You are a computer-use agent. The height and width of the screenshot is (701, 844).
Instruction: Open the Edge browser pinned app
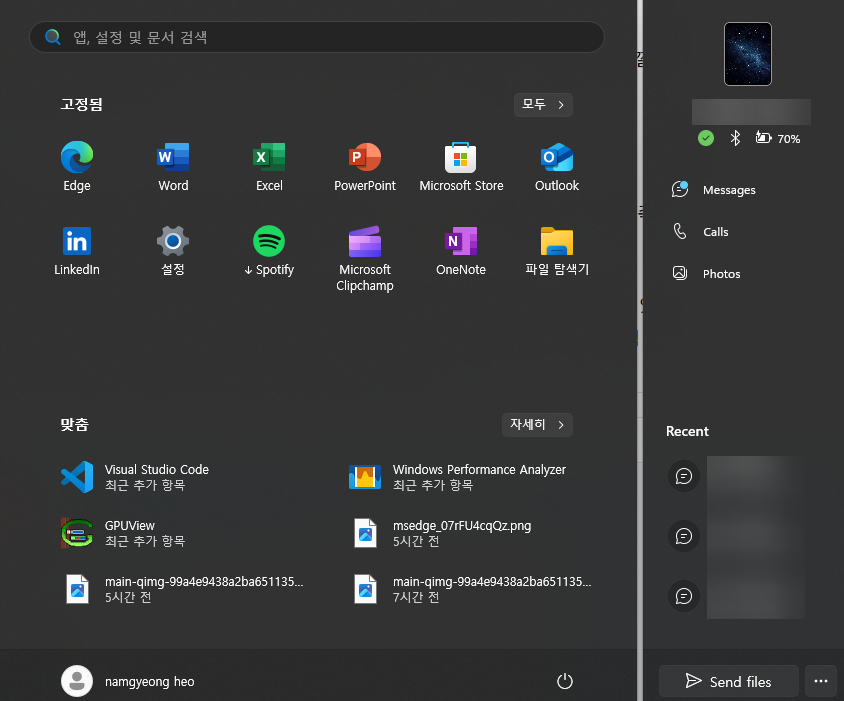pyautogui.click(x=76, y=166)
